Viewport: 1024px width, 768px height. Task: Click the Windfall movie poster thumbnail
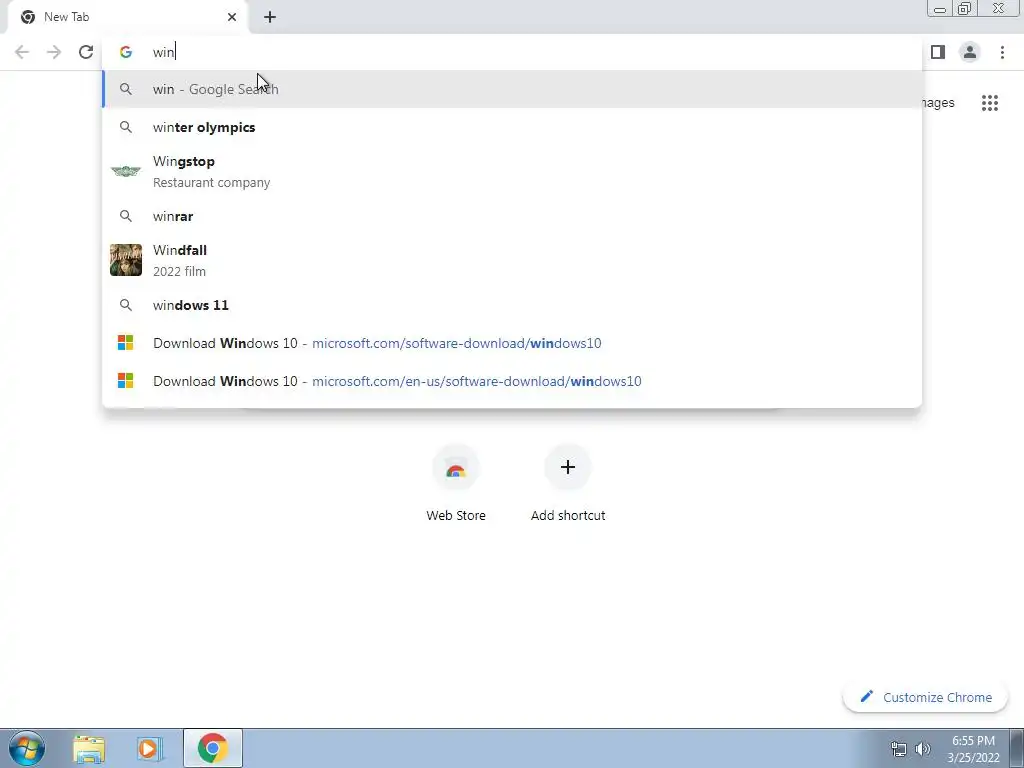pyautogui.click(x=125, y=260)
